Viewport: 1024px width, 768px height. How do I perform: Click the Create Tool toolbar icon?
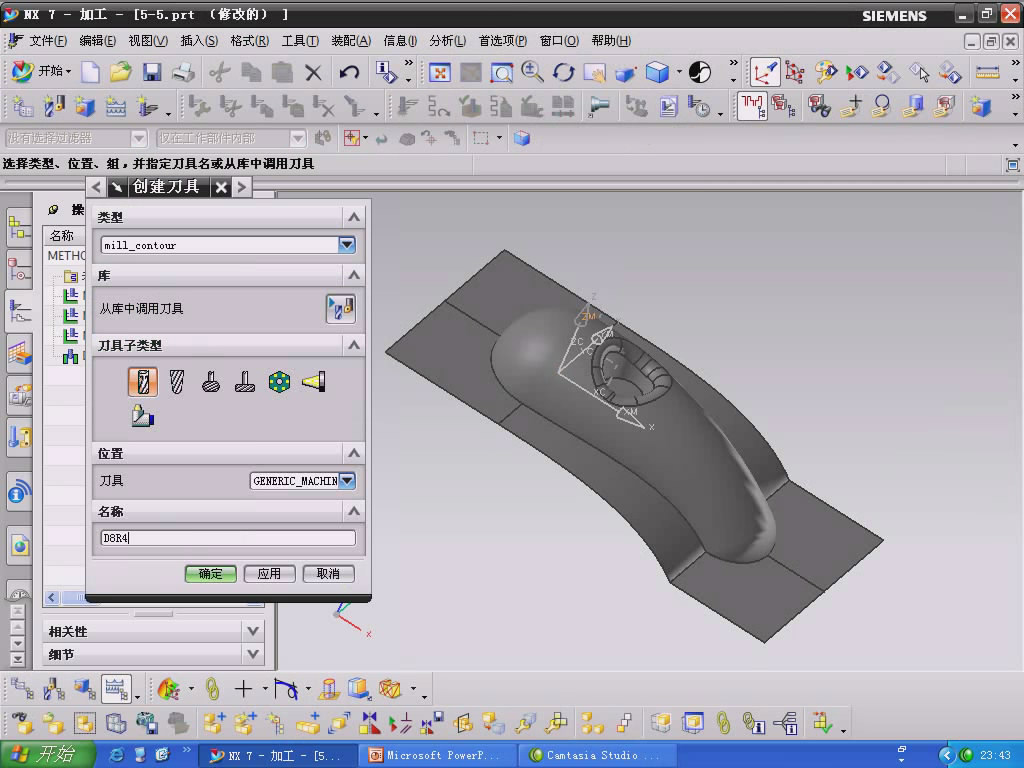[x=54, y=106]
